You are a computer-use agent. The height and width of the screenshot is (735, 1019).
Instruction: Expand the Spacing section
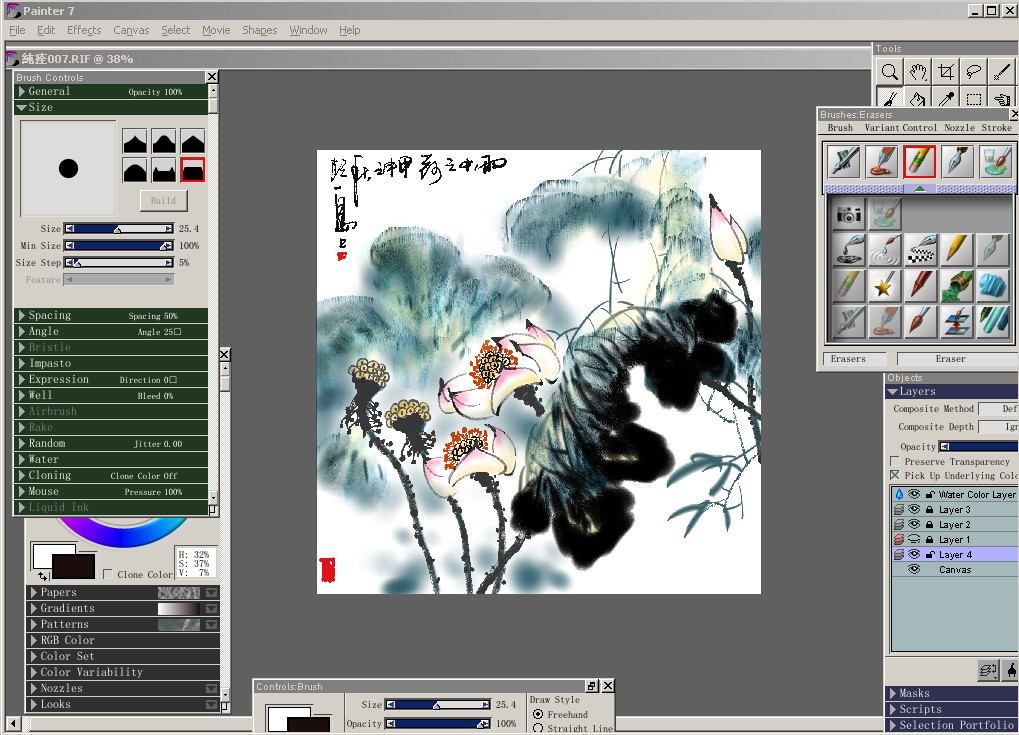coord(110,315)
